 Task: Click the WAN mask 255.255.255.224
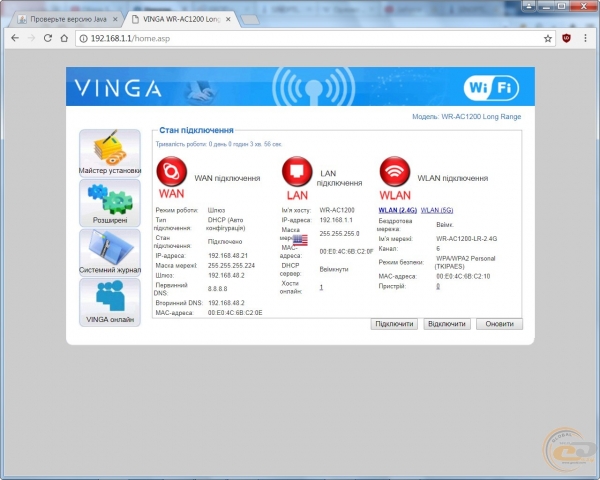coord(232,265)
